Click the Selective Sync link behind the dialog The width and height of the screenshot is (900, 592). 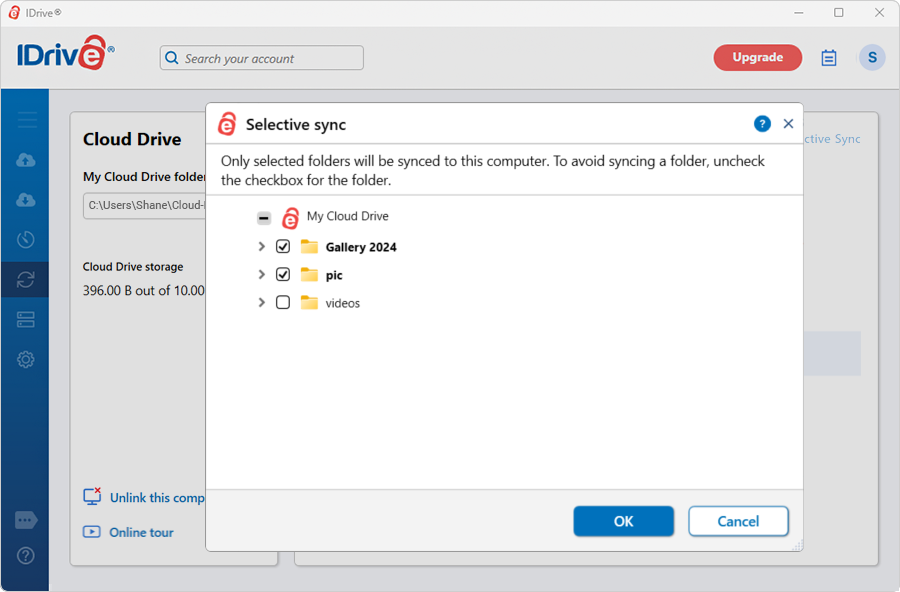pos(832,139)
